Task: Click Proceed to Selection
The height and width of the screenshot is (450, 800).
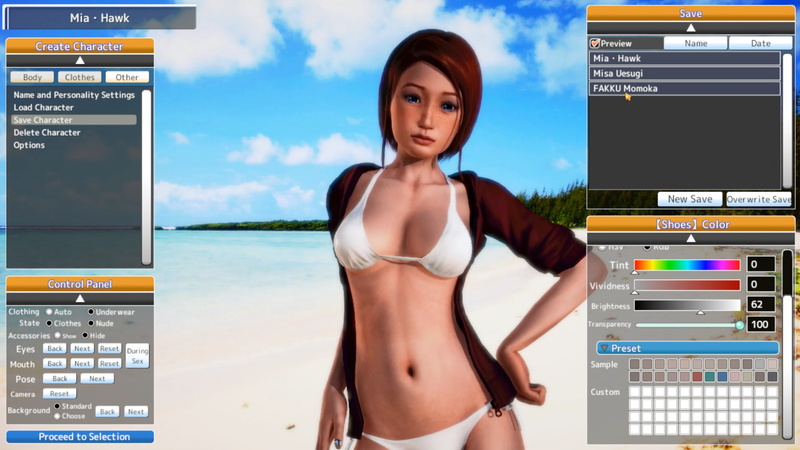Action: (80, 437)
